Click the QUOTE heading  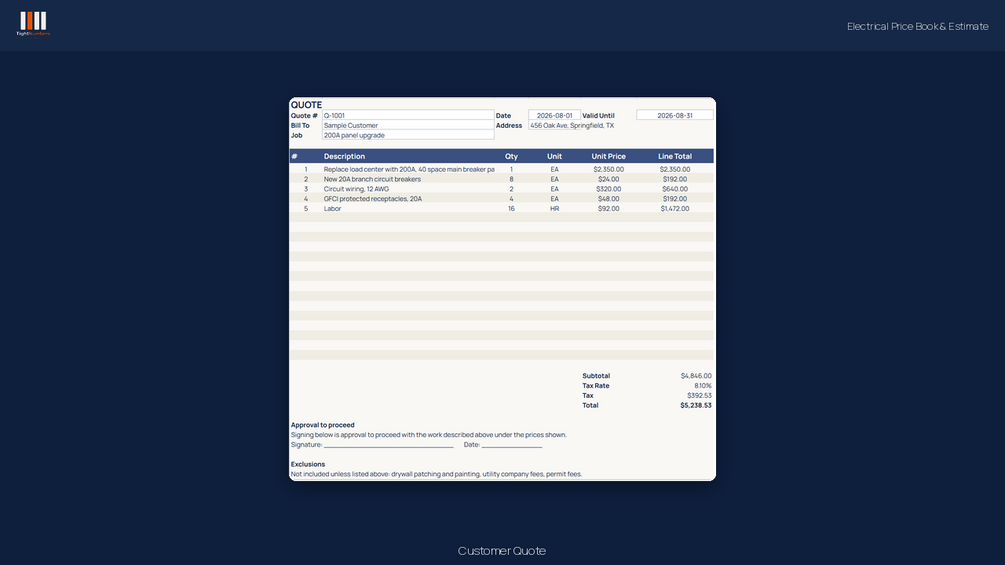[x=306, y=104]
